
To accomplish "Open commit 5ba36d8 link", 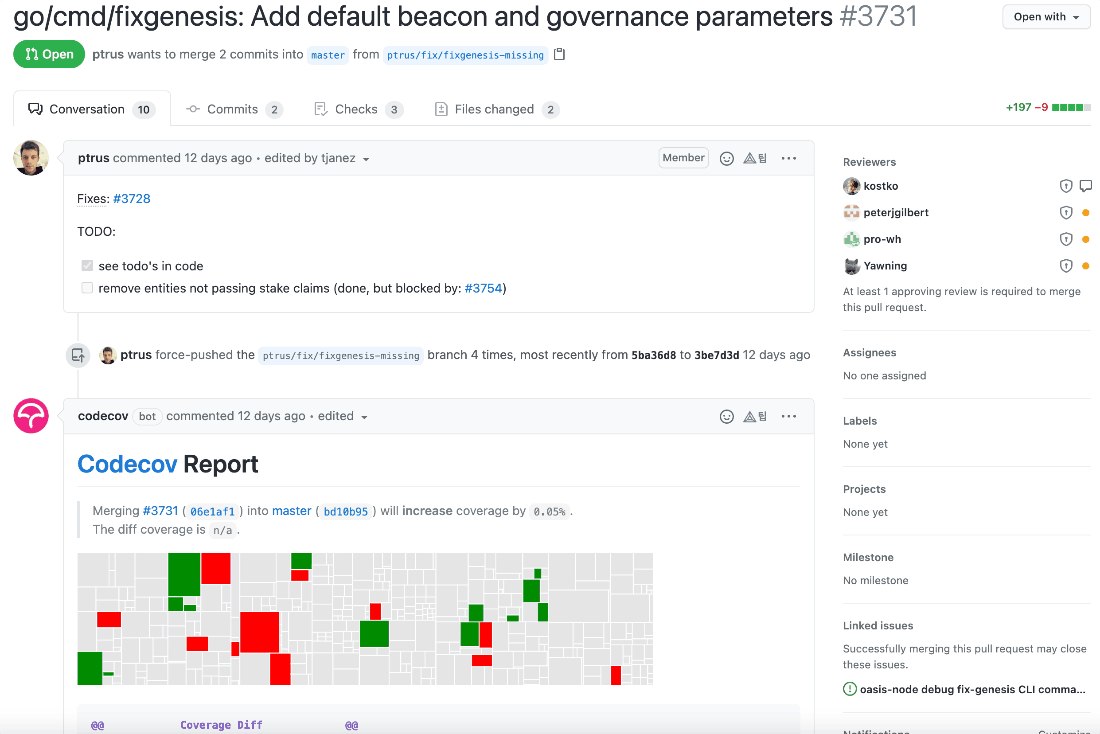I will (654, 355).
